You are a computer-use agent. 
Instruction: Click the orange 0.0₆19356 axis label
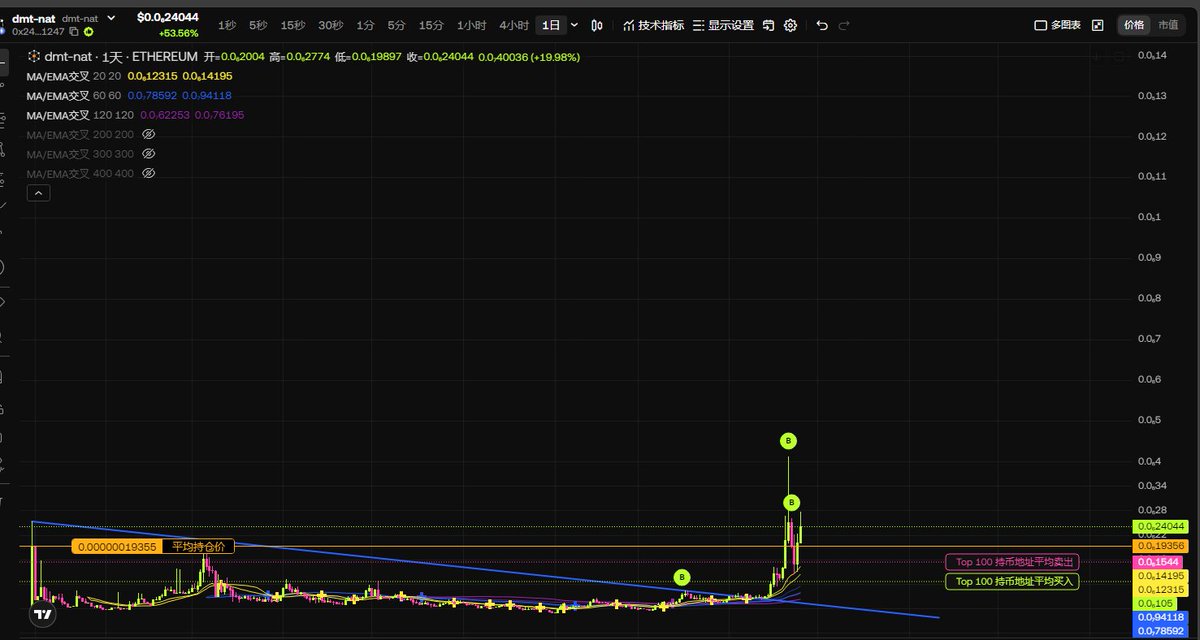[1159, 546]
